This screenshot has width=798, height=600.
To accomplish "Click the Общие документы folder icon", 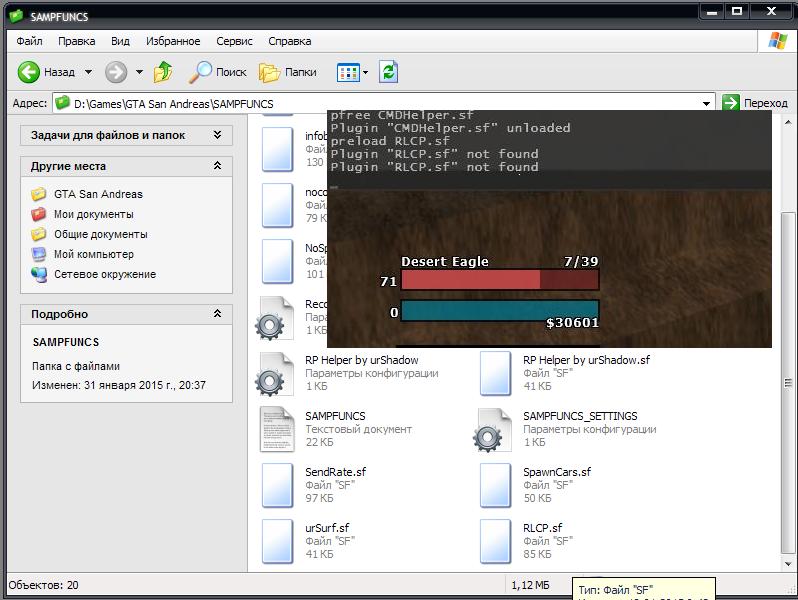I will (x=39, y=234).
